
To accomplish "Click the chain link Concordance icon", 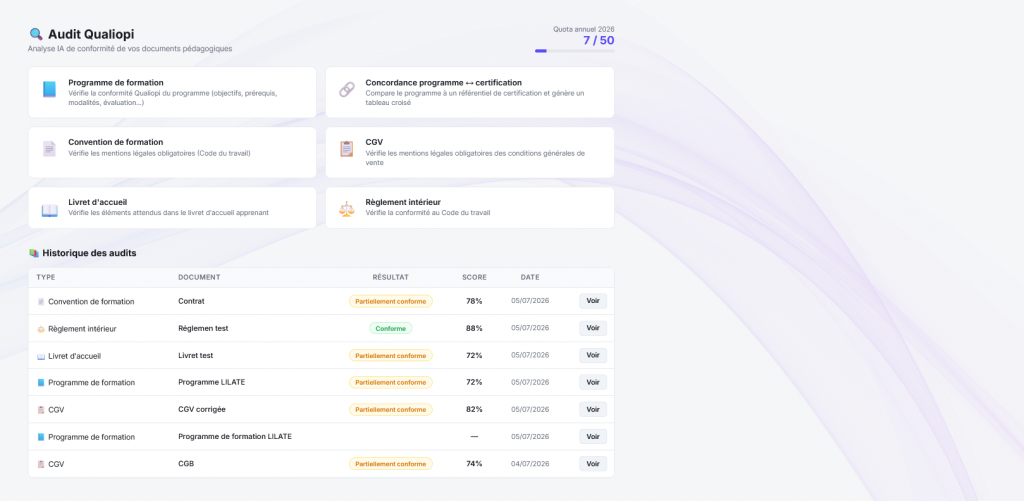I will [347, 89].
